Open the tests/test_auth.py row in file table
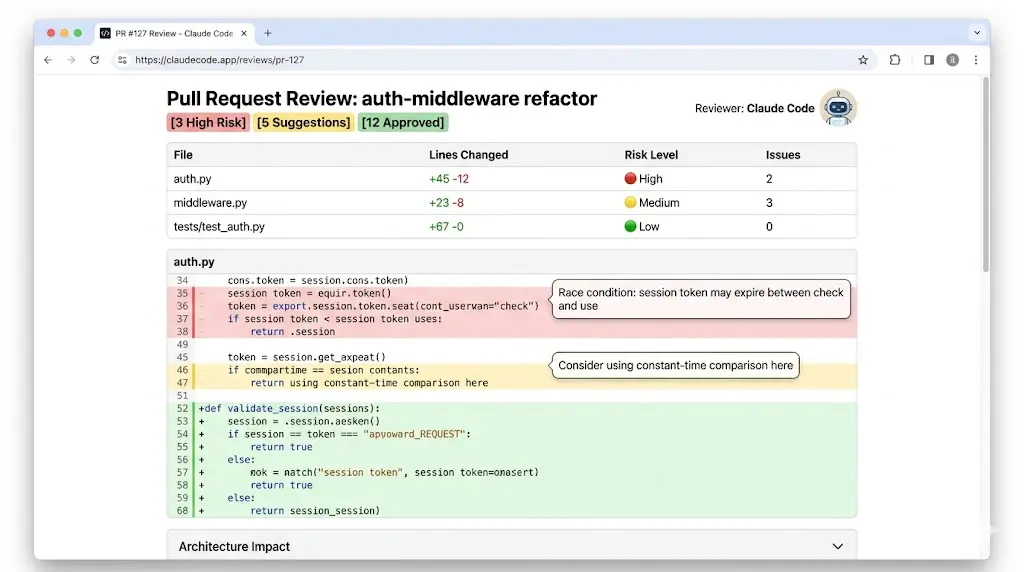Viewport: 1024px width, 572px height. coord(511,227)
